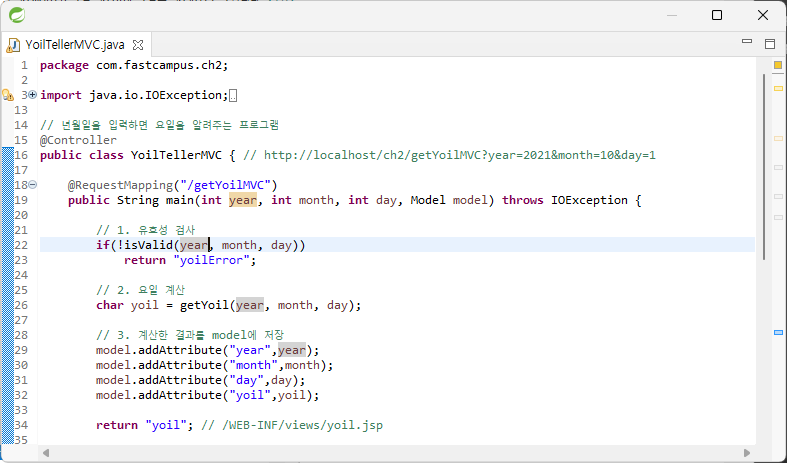The height and width of the screenshot is (463, 787).
Task: Click the char yoil declaration on line 26
Action: tap(127, 305)
